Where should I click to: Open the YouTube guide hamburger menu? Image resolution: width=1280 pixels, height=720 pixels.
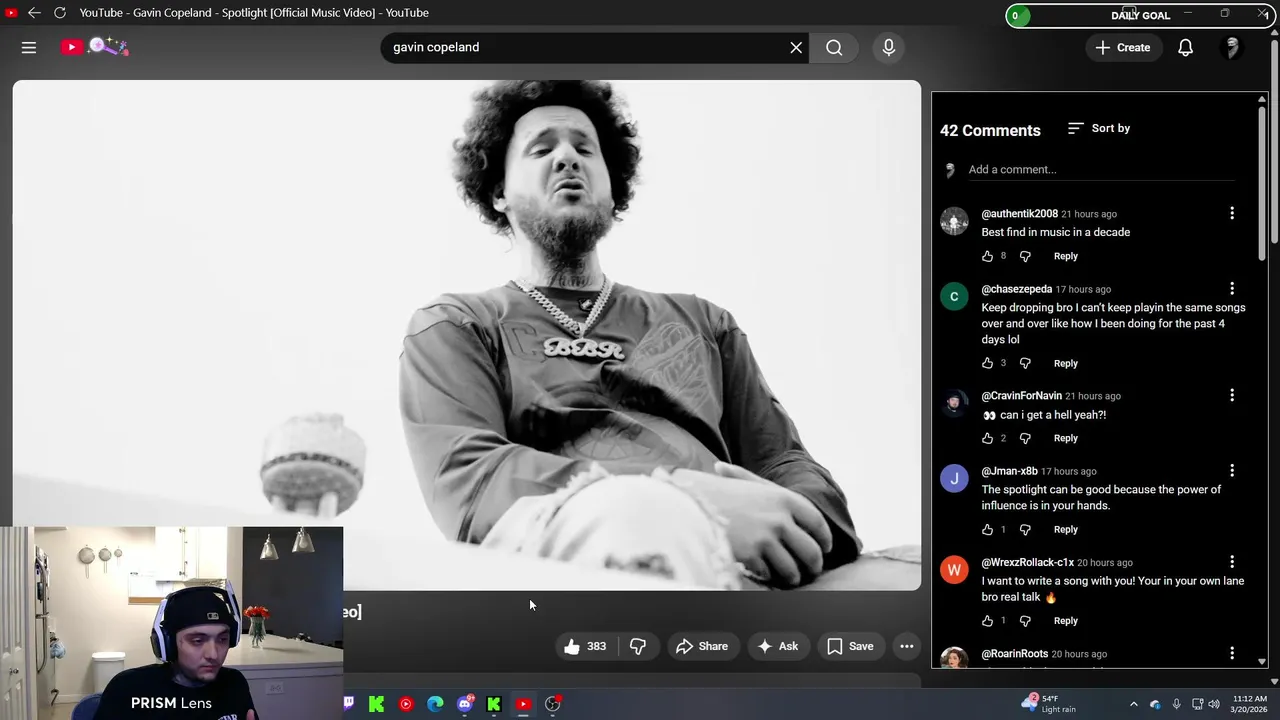coord(29,47)
